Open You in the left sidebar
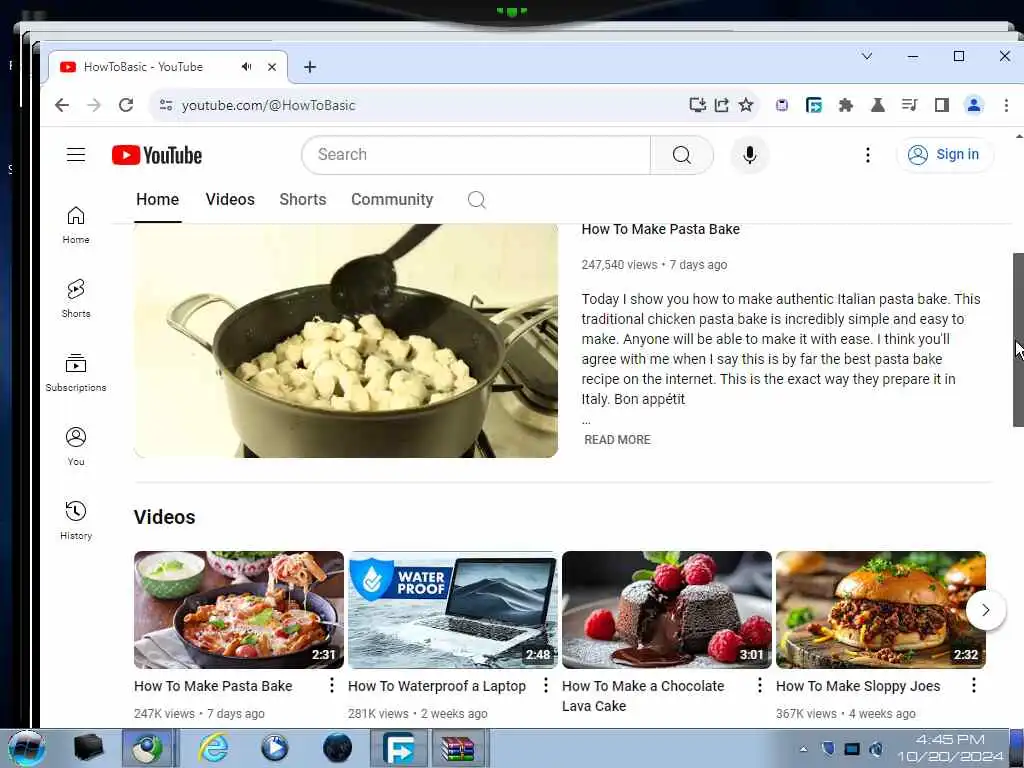 pos(76,447)
